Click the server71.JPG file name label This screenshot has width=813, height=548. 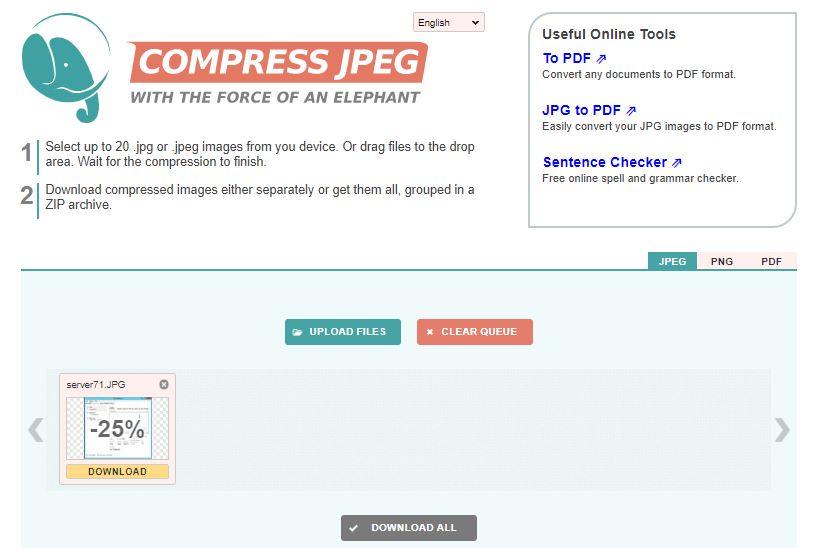[x=96, y=384]
